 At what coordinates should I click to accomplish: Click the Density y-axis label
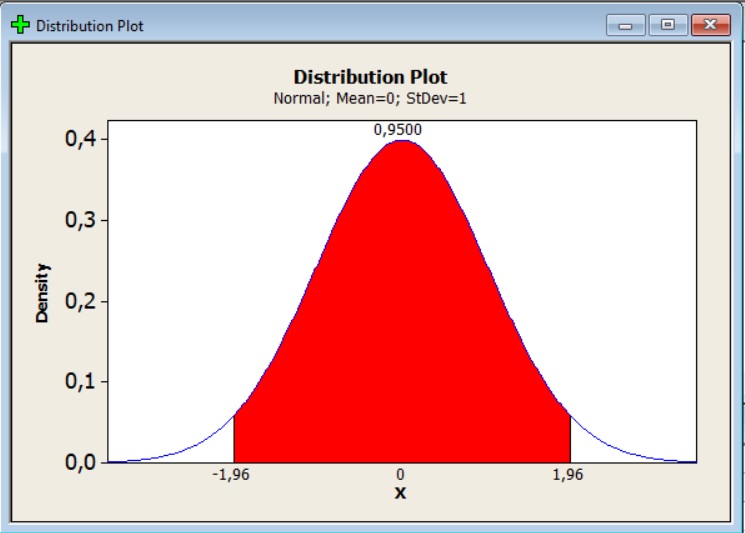[42, 292]
